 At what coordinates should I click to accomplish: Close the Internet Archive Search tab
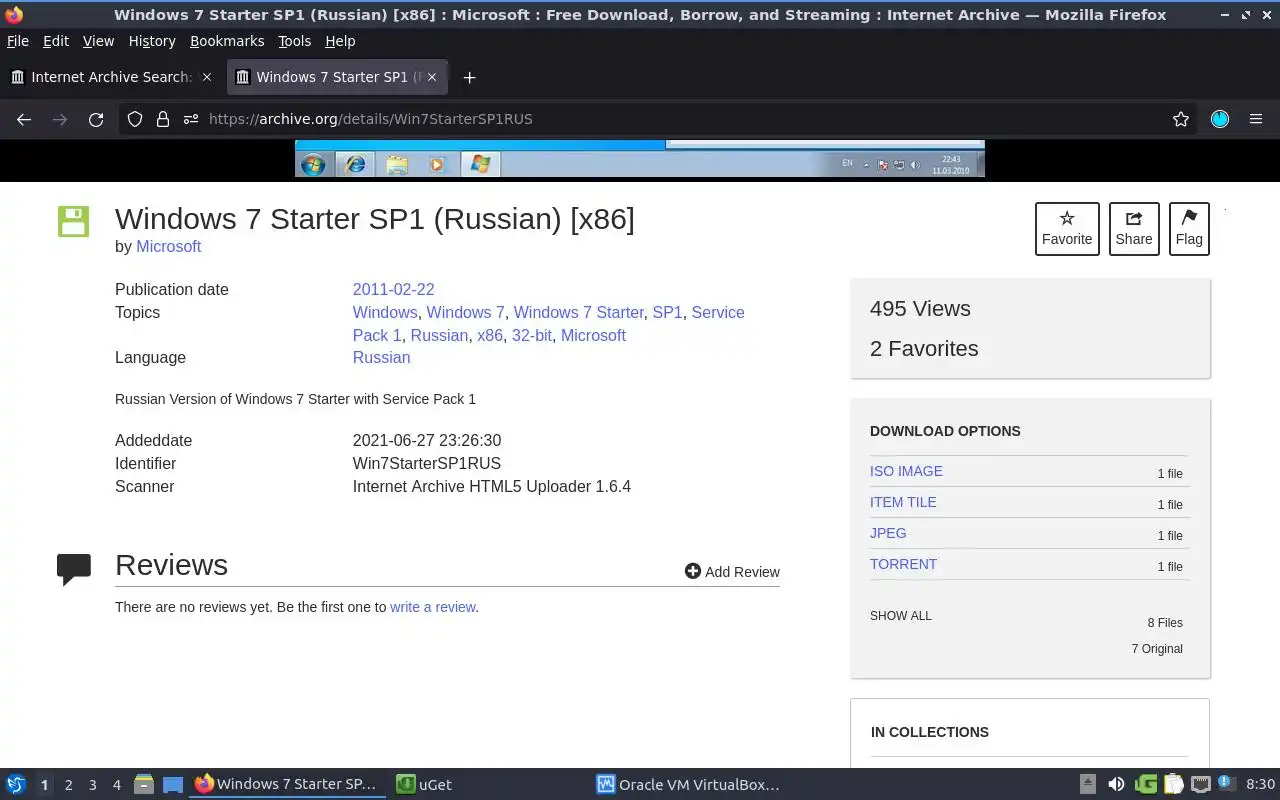[207, 77]
